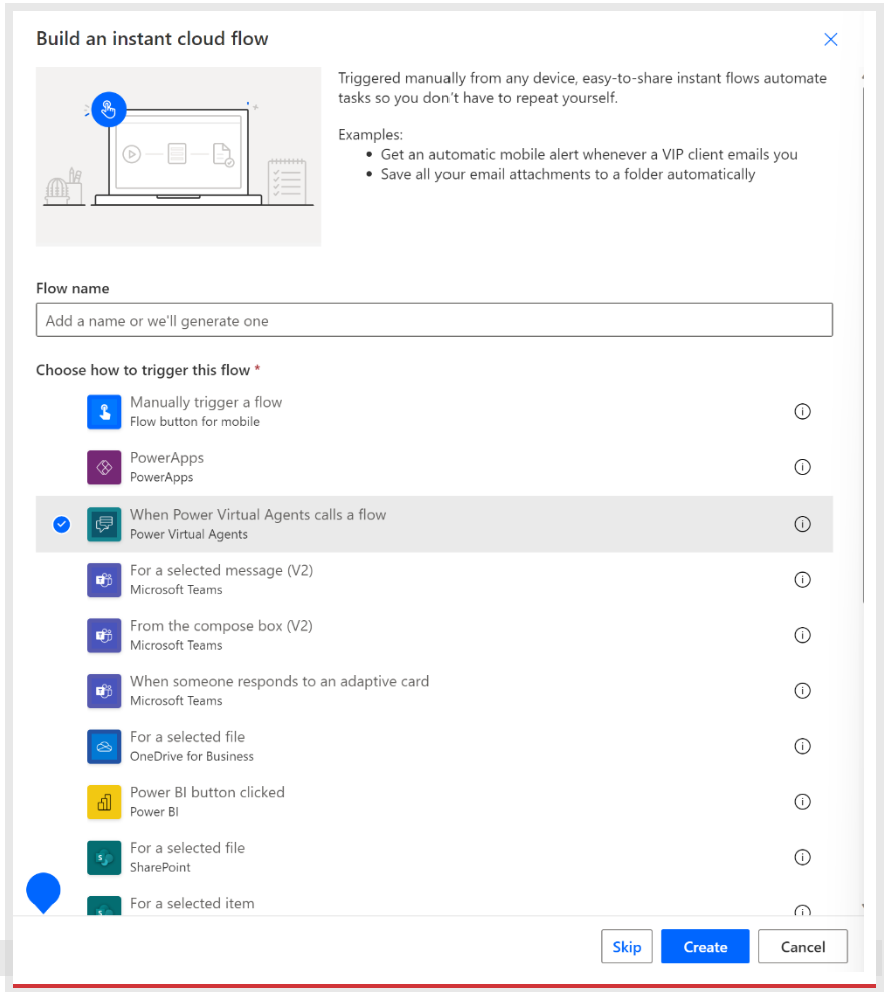The width and height of the screenshot is (894, 992).
Task: Click the Skip button
Action: pos(626,946)
